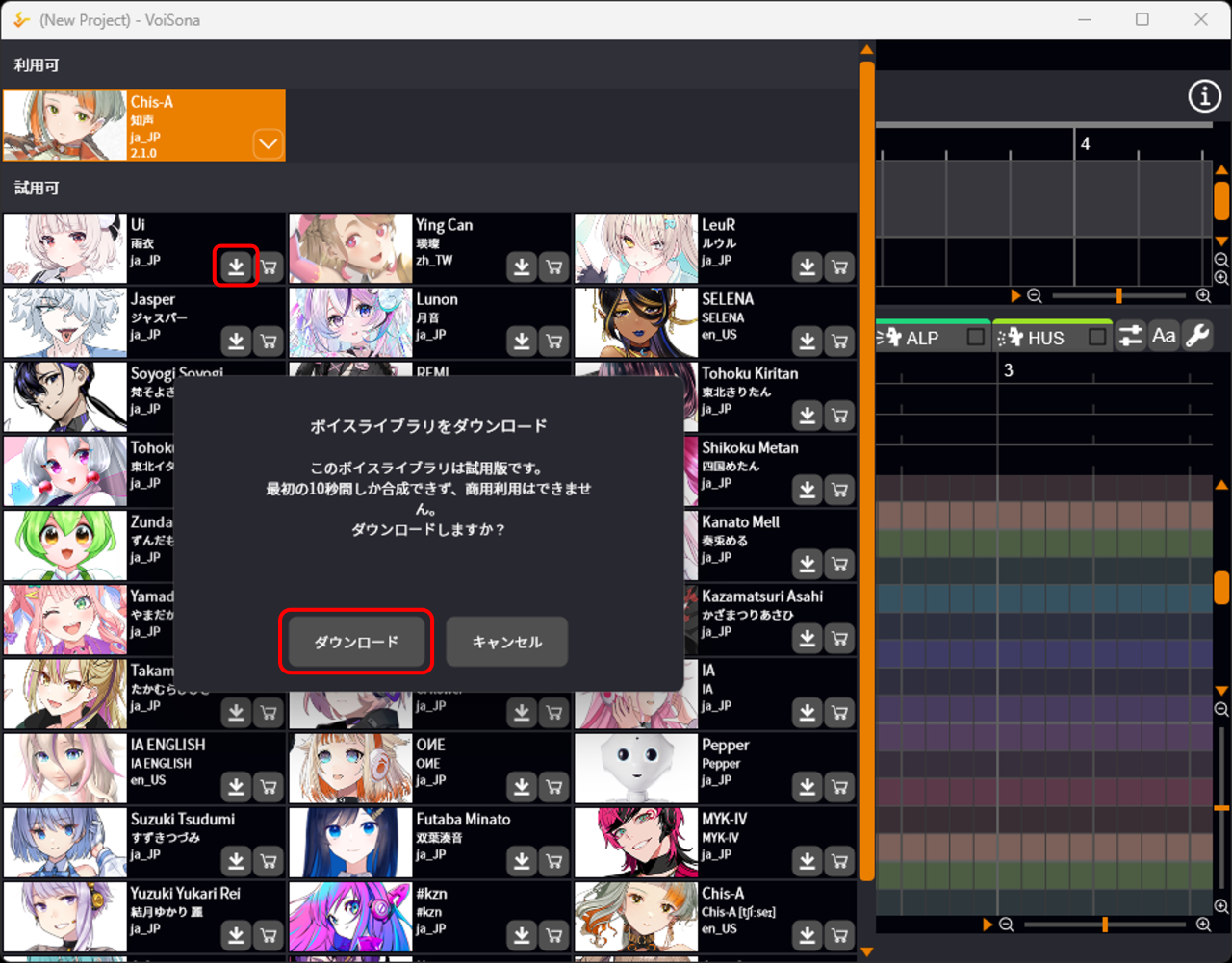Click the 試用可 section heading
This screenshot has width=1232, height=963.
click(x=37, y=189)
